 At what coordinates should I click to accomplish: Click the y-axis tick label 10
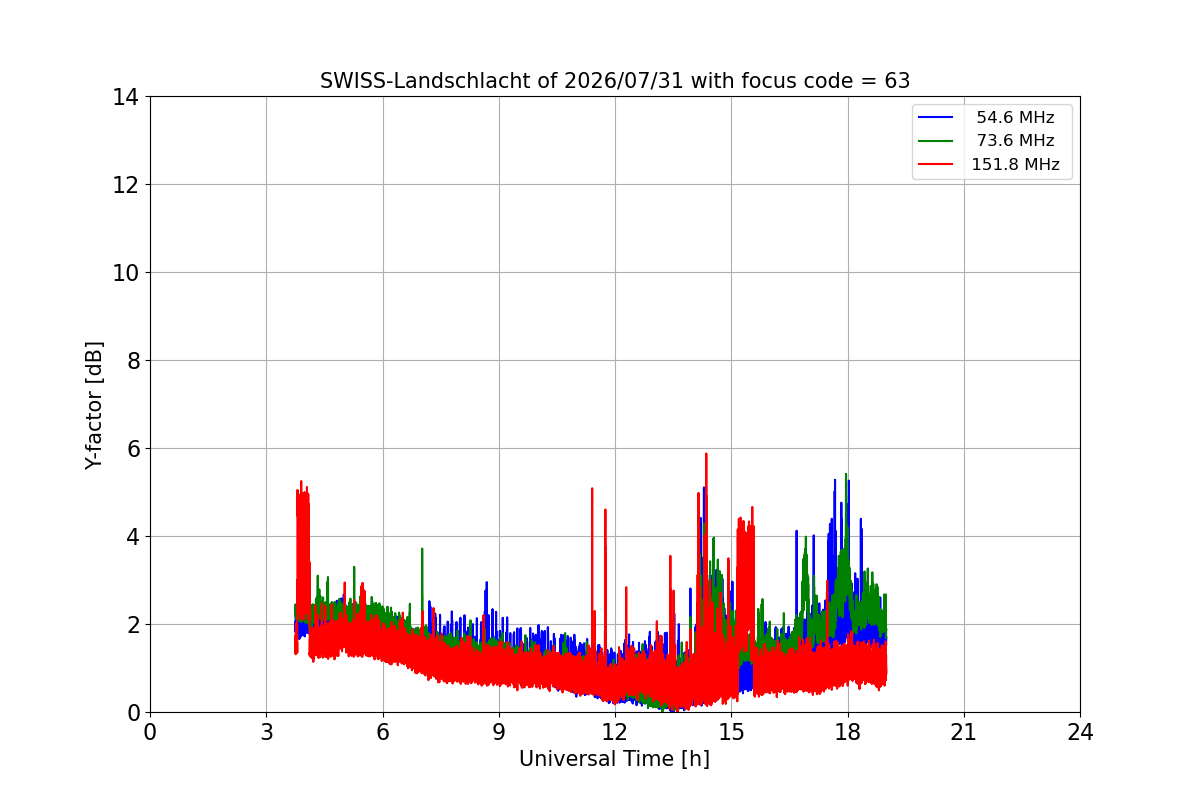[x=125, y=273]
